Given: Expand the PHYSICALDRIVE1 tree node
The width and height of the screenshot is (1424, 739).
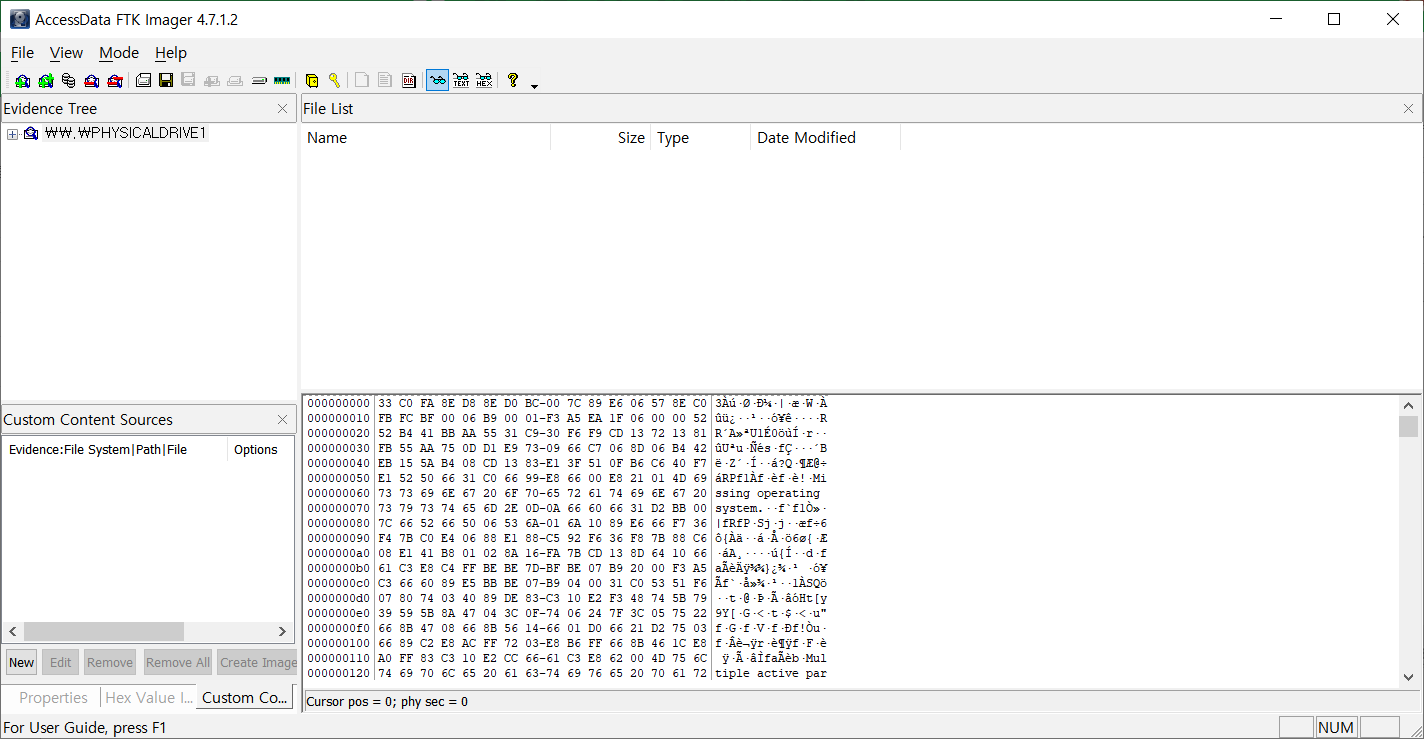Looking at the screenshot, I should click(12, 133).
